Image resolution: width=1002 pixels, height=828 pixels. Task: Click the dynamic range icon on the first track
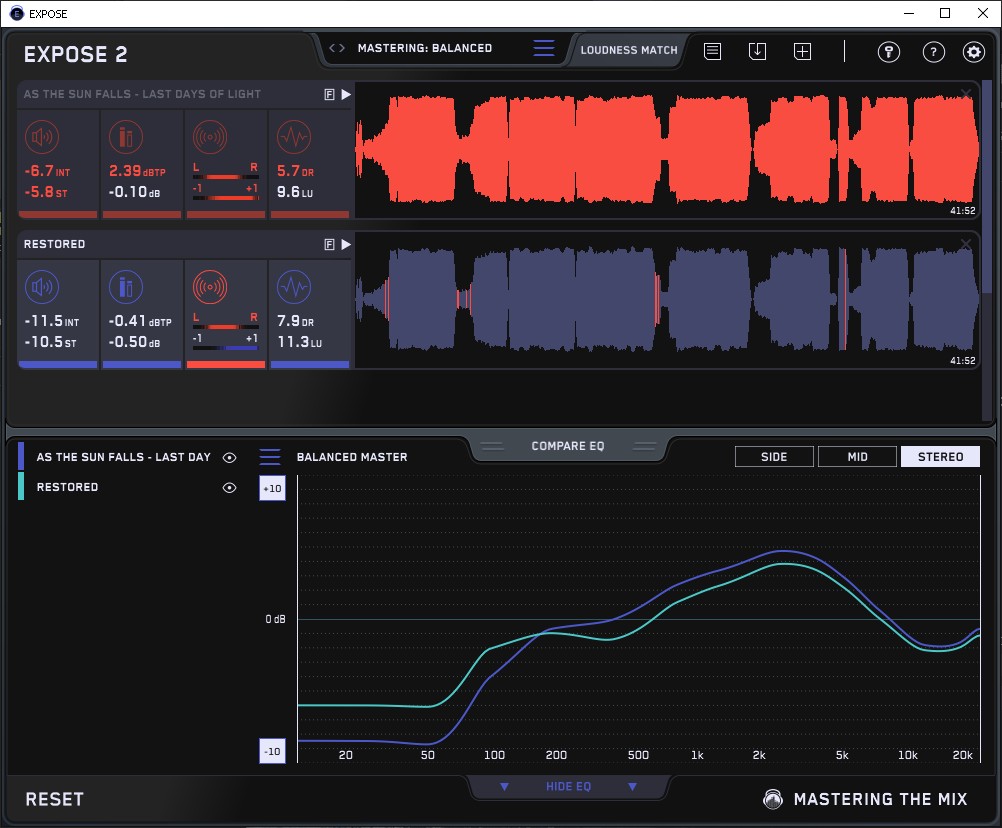[293, 137]
